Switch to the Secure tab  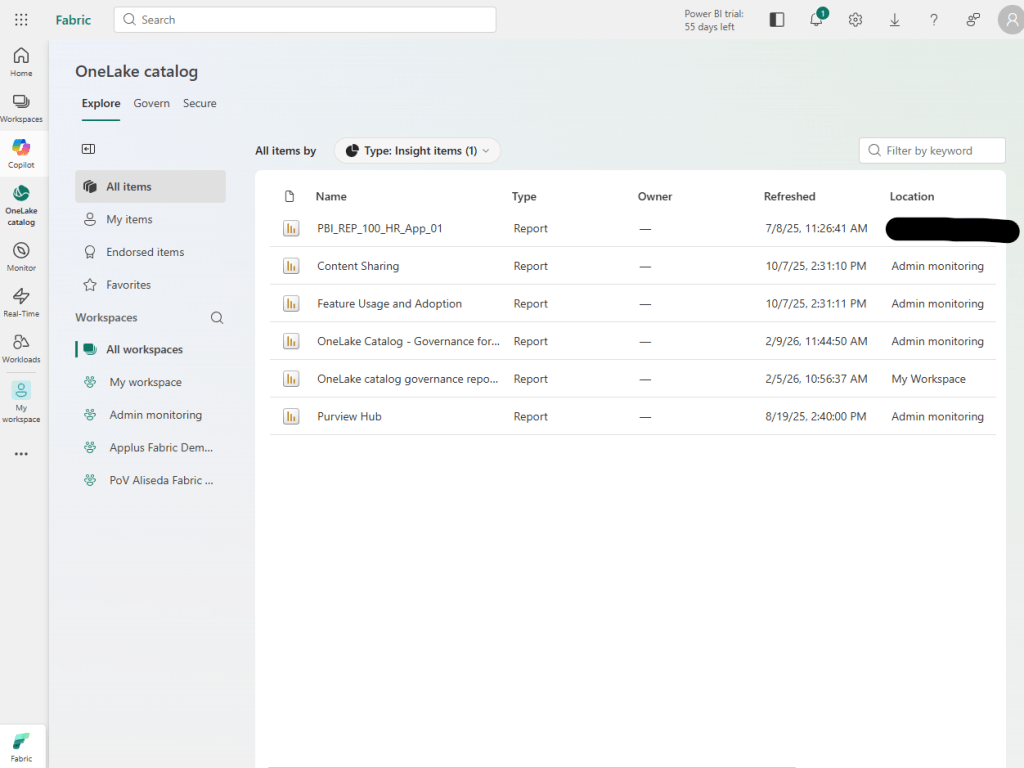click(x=199, y=104)
